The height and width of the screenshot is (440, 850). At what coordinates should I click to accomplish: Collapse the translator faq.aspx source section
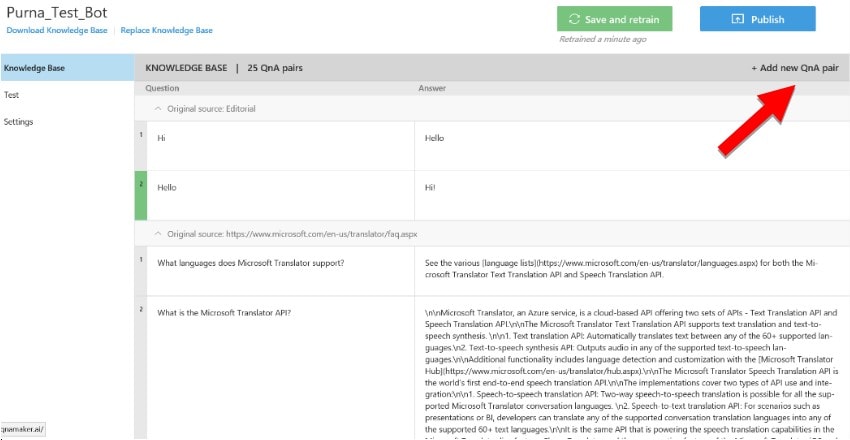point(157,233)
